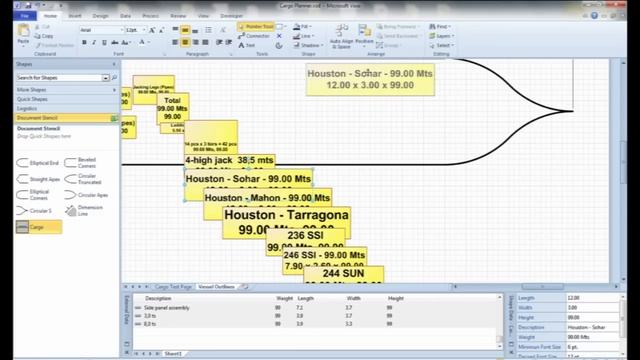Screen dimensions: 640x360
Task: Switch to the Insert ribbon tab
Action: pos(75,16)
